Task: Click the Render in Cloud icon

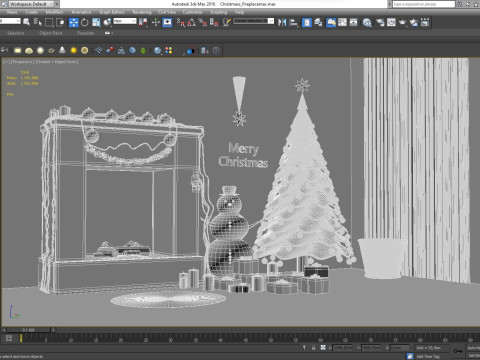Action: click(x=414, y=22)
